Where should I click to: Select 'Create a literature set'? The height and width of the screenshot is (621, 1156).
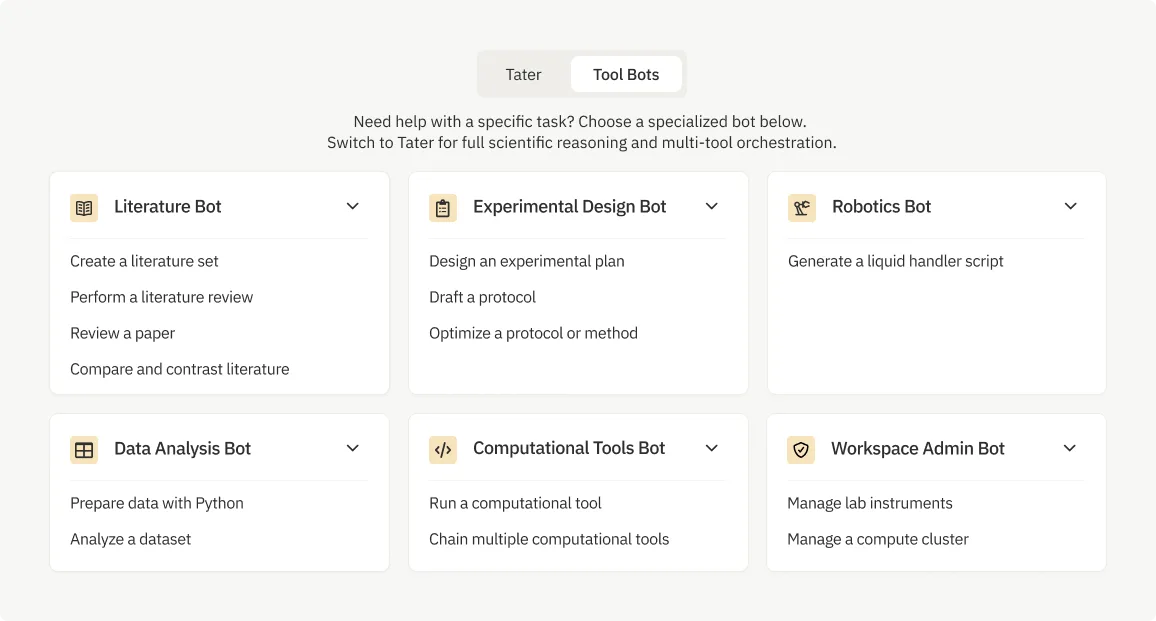144,261
